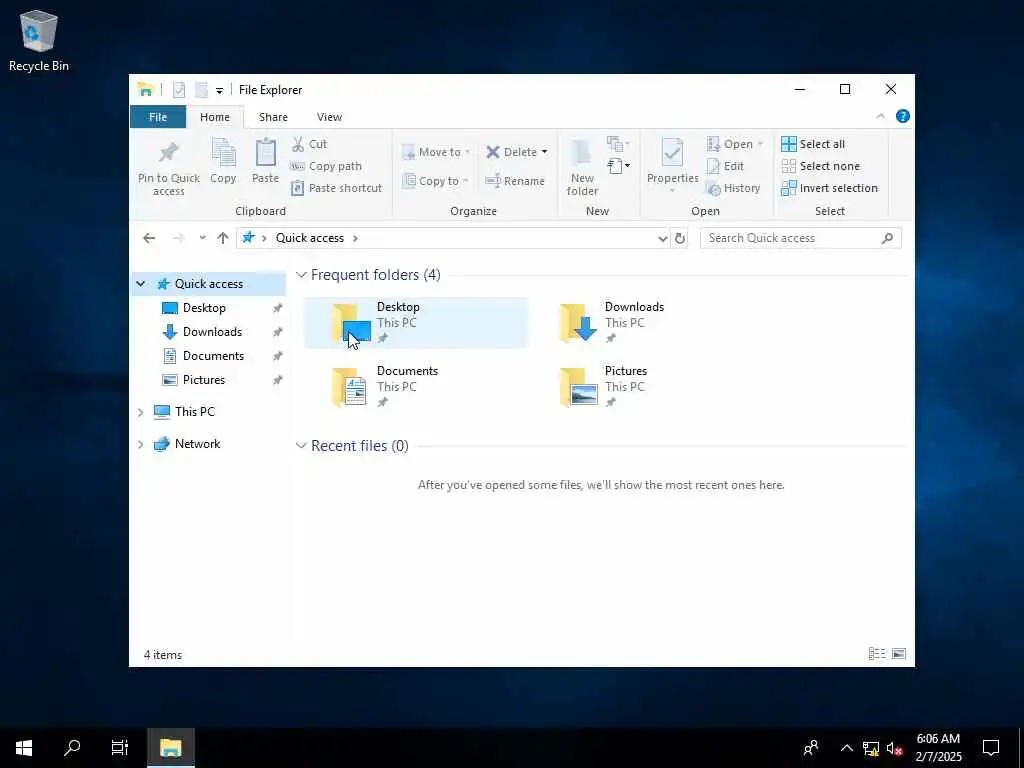
Task: Switch to details view icon in status bar
Action: [877, 654]
